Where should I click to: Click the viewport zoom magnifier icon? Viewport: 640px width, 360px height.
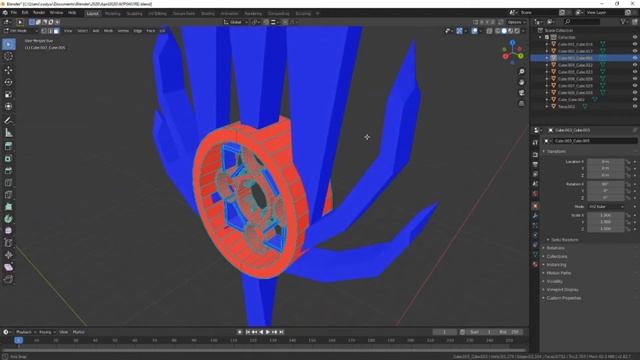tap(522, 72)
